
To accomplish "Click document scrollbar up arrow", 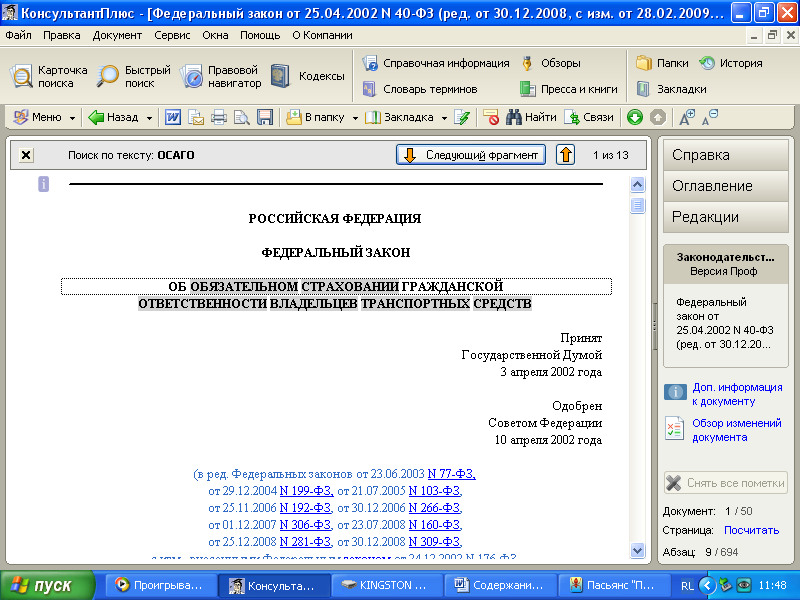I will click(x=637, y=184).
